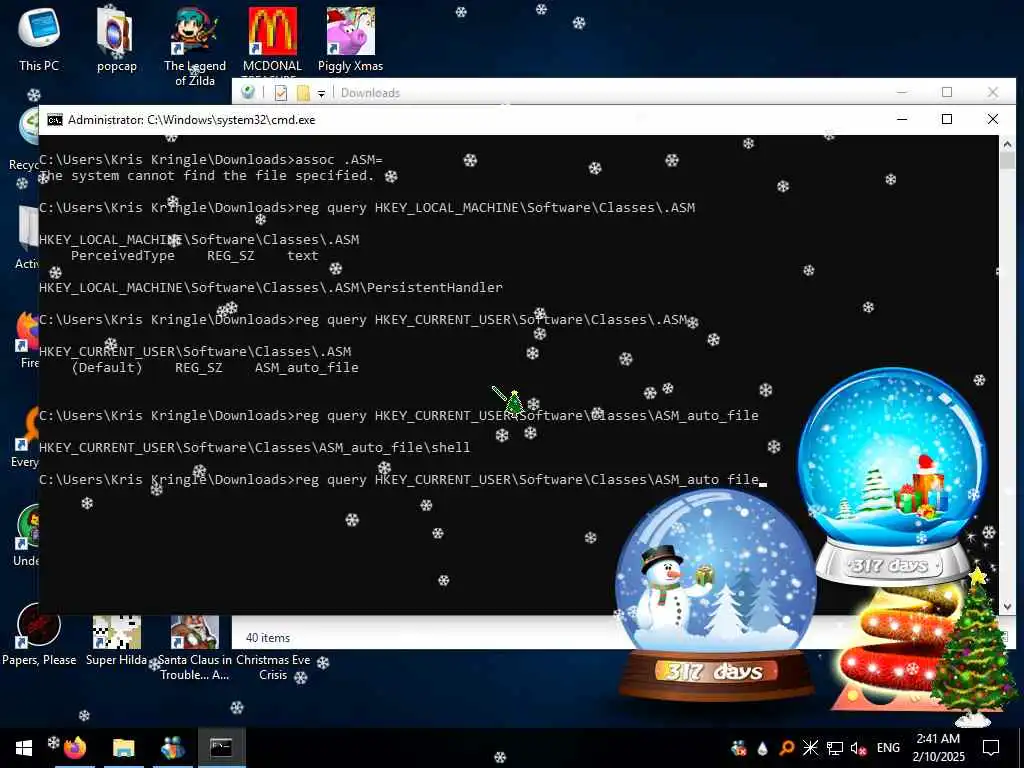Image resolution: width=1024 pixels, height=768 pixels.
Task: Open network status tray icon
Action: 835,748
